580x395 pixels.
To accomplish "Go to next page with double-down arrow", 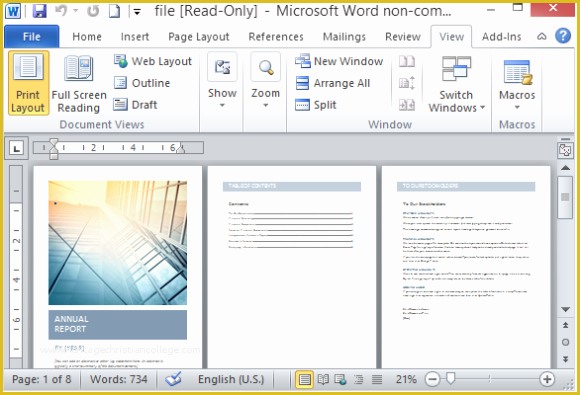I will click(x=565, y=359).
